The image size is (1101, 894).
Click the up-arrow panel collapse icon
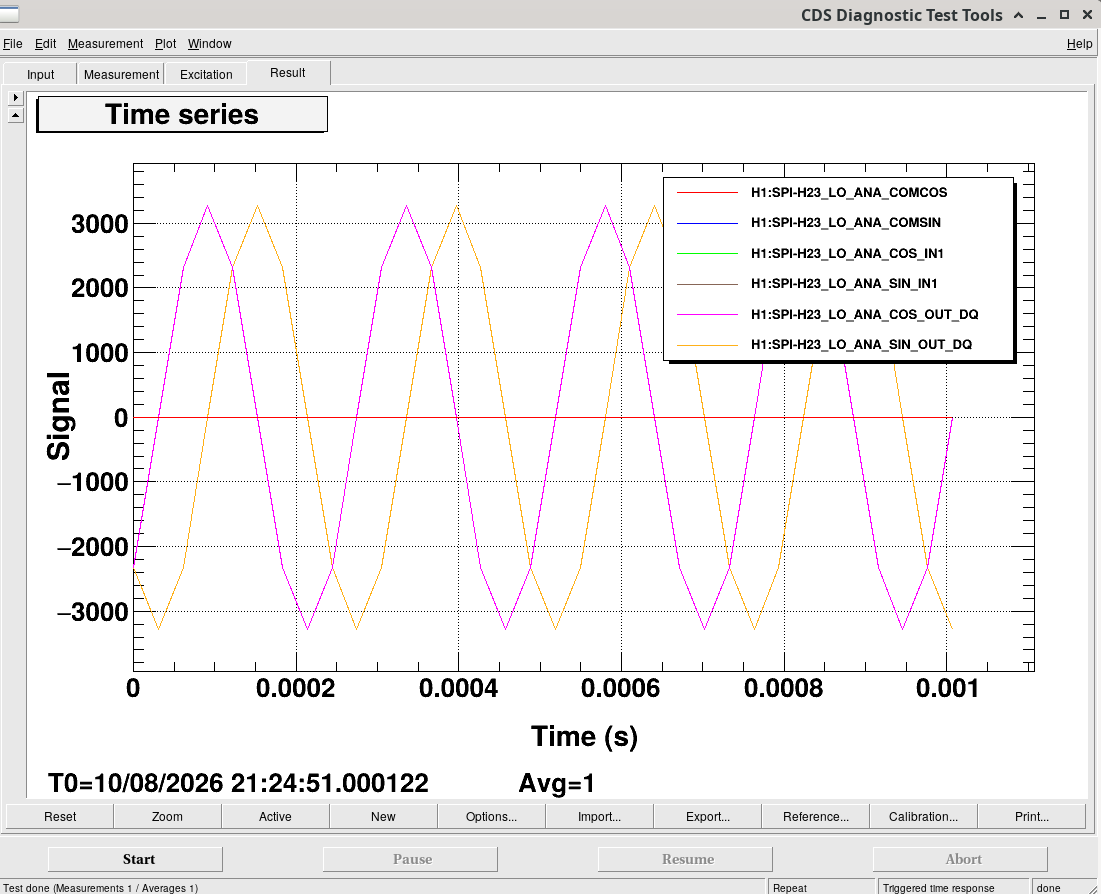coord(15,115)
